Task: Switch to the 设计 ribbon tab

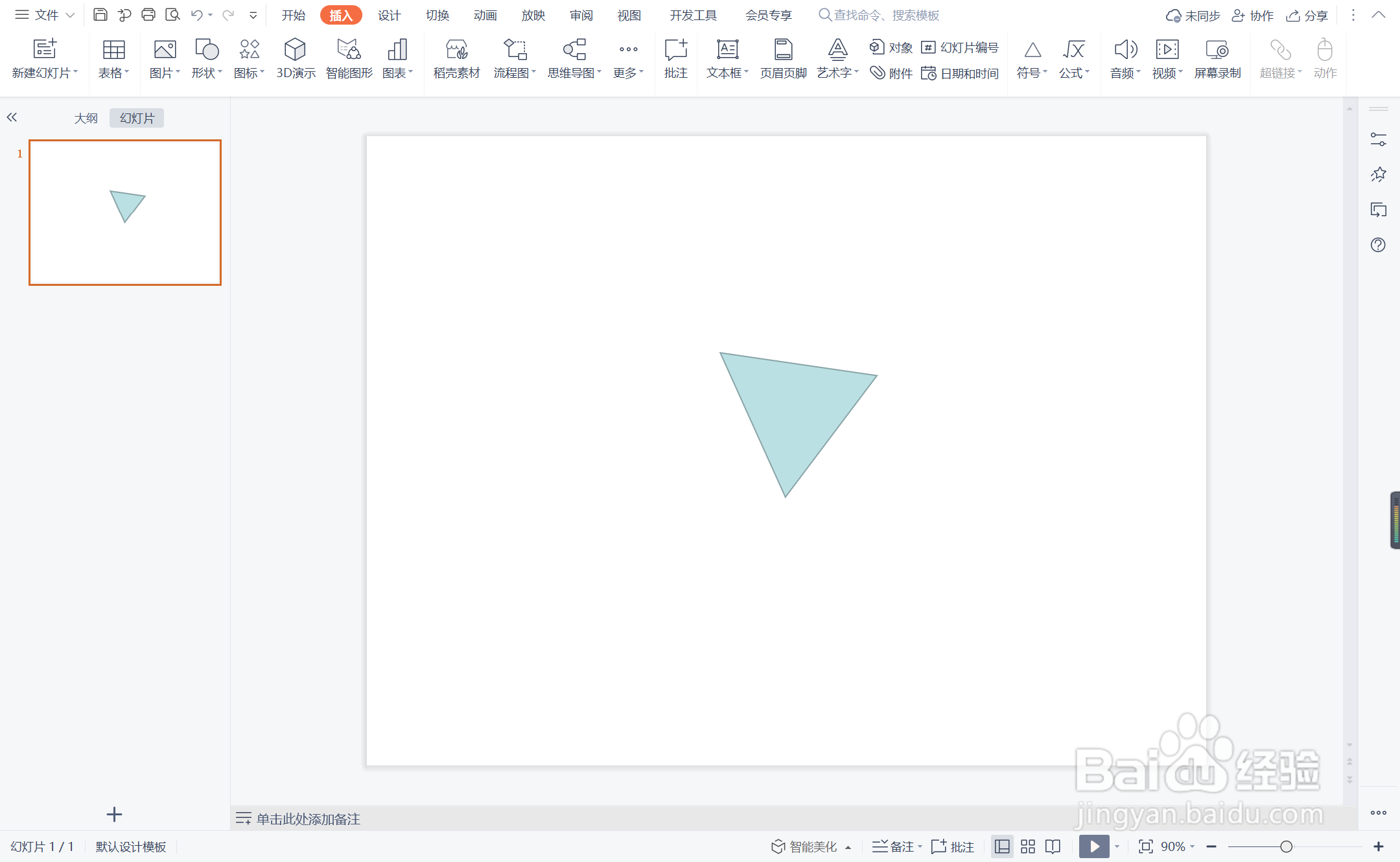Action: tap(389, 15)
